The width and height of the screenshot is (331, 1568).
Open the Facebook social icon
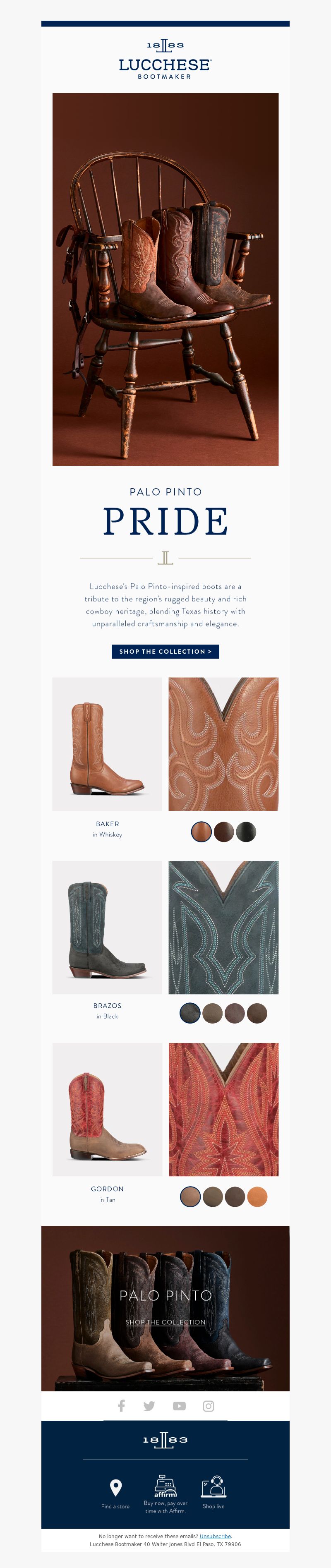coord(121,1405)
